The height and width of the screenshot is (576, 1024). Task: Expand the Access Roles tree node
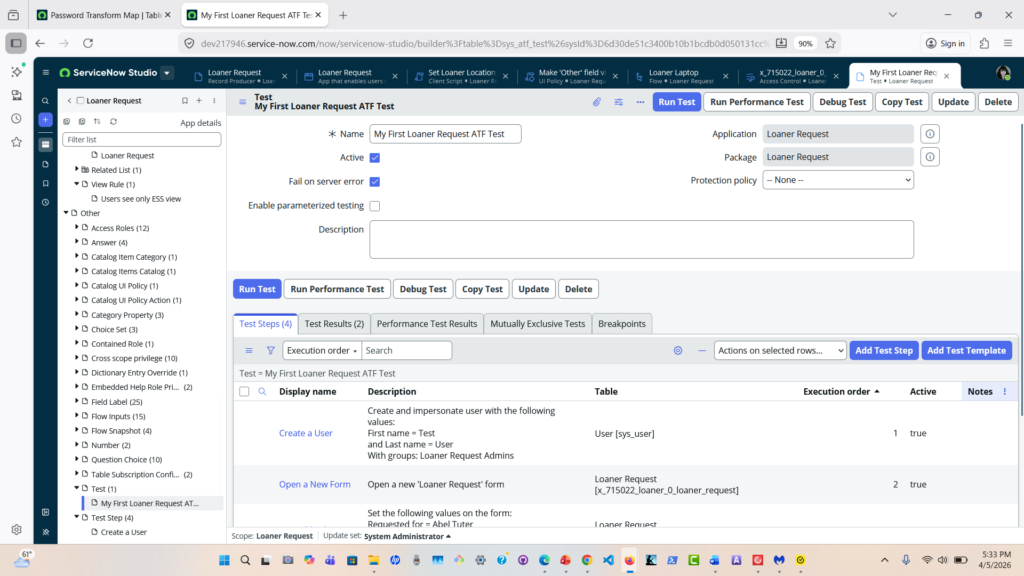pos(77,228)
